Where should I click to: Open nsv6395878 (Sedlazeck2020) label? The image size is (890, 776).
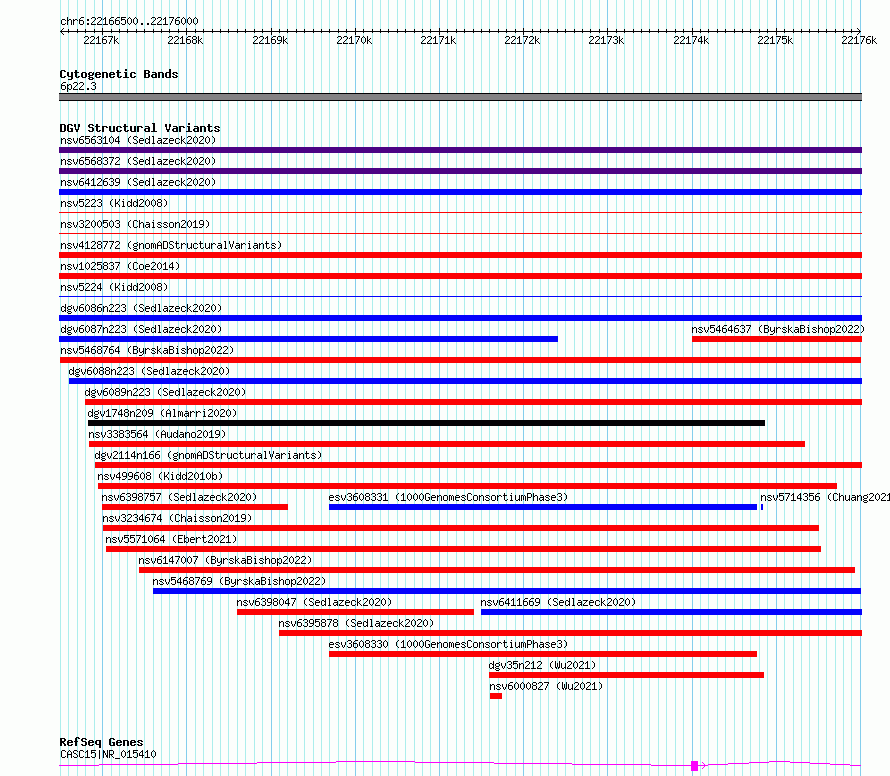(x=356, y=623)
